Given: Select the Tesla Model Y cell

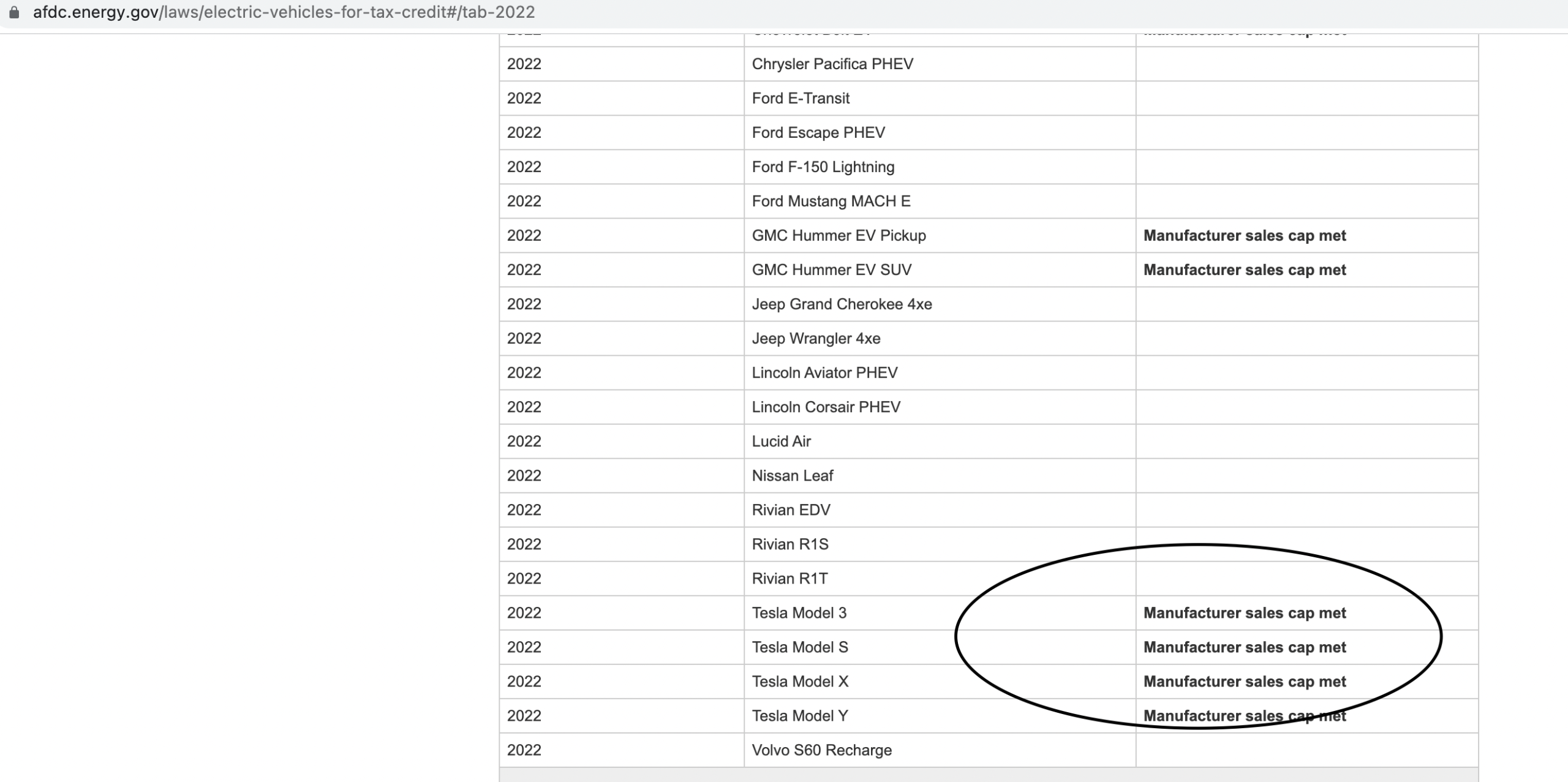Looking at the screenshot, I should tap(940, 715).
